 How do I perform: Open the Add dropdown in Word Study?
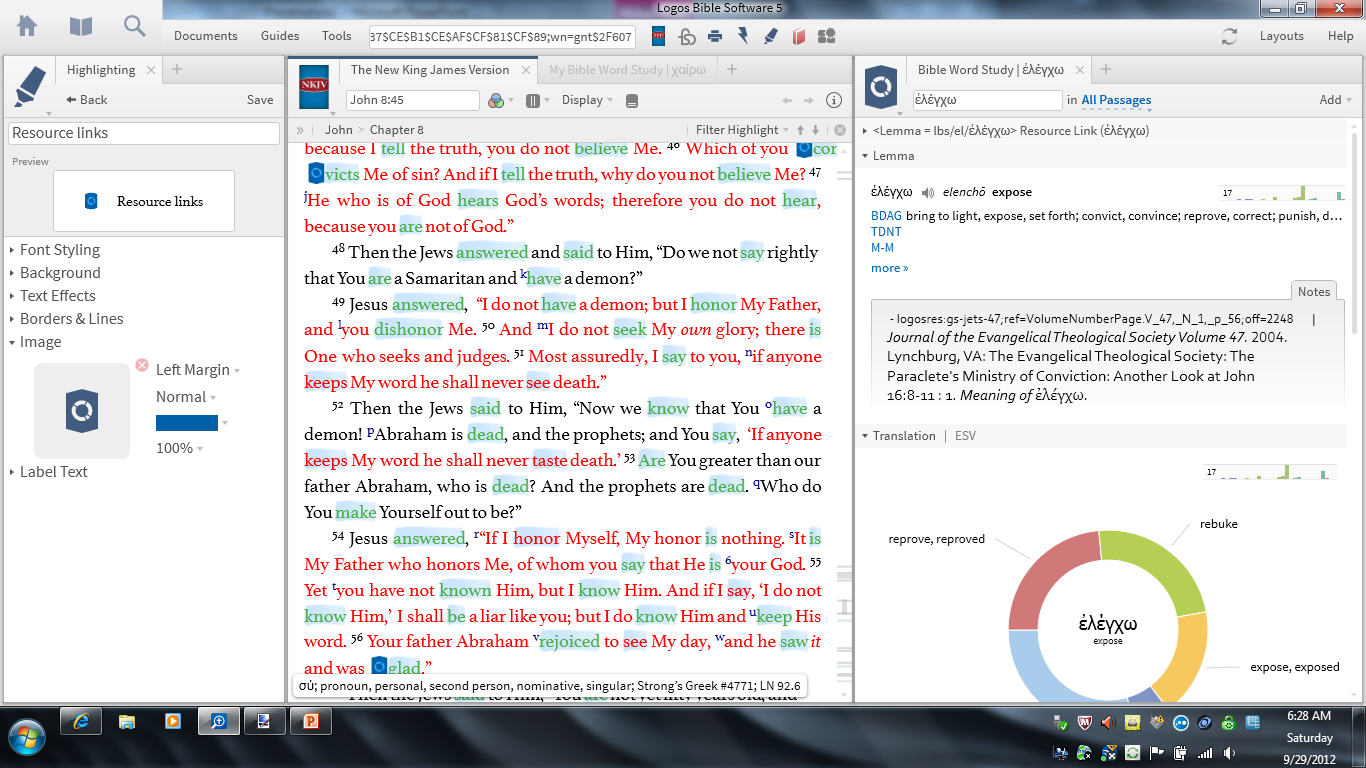click(1335, 100)
